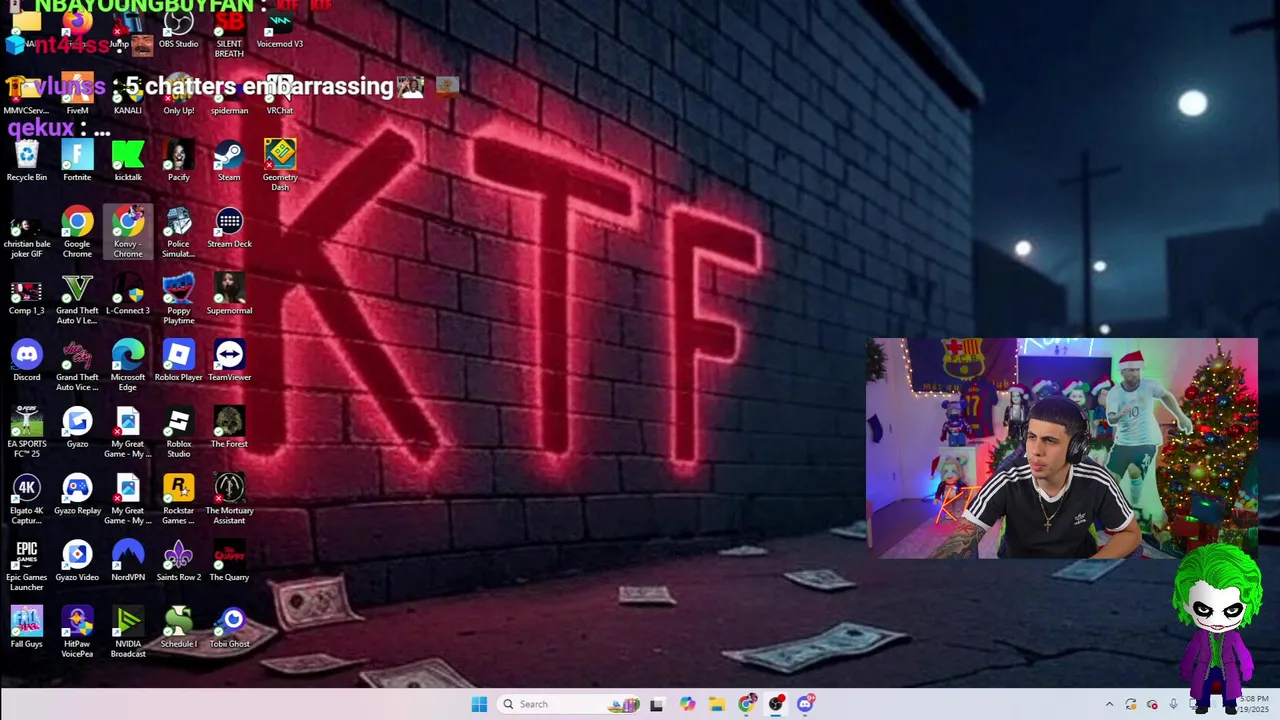Screen dimensions: 1280x720
Task: Open the Recycle Bin icon
Action: pyautogui.click(x=27, y=162)
